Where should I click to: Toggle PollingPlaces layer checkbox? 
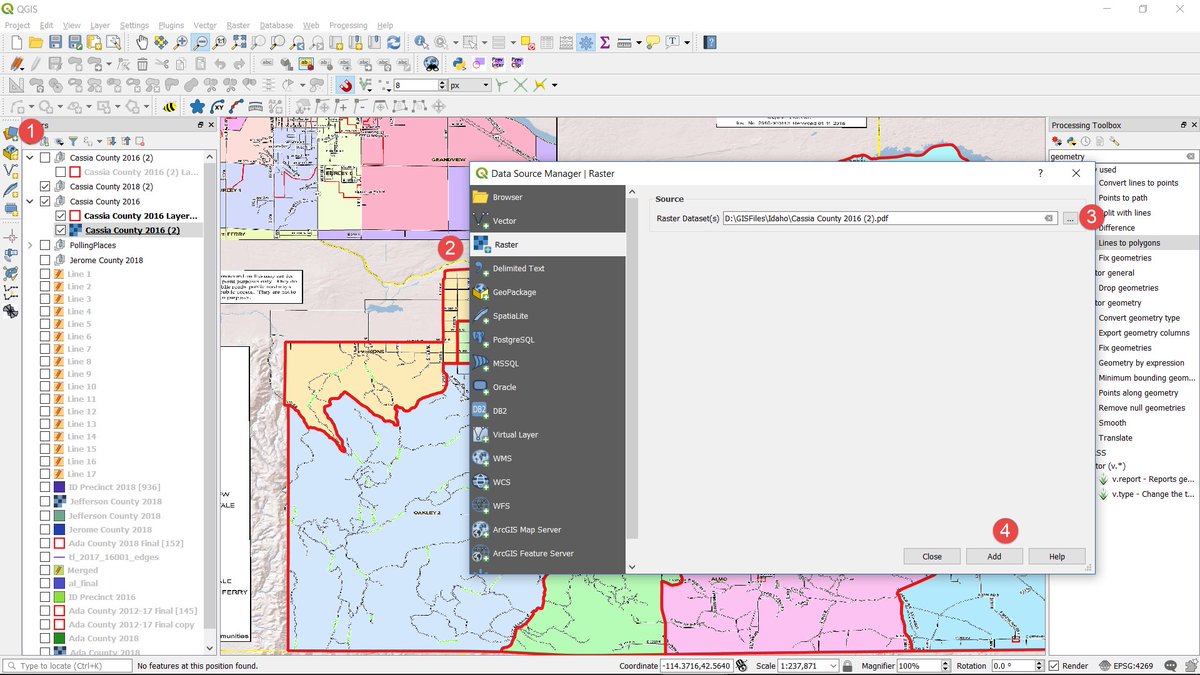(x=45, y=245)
